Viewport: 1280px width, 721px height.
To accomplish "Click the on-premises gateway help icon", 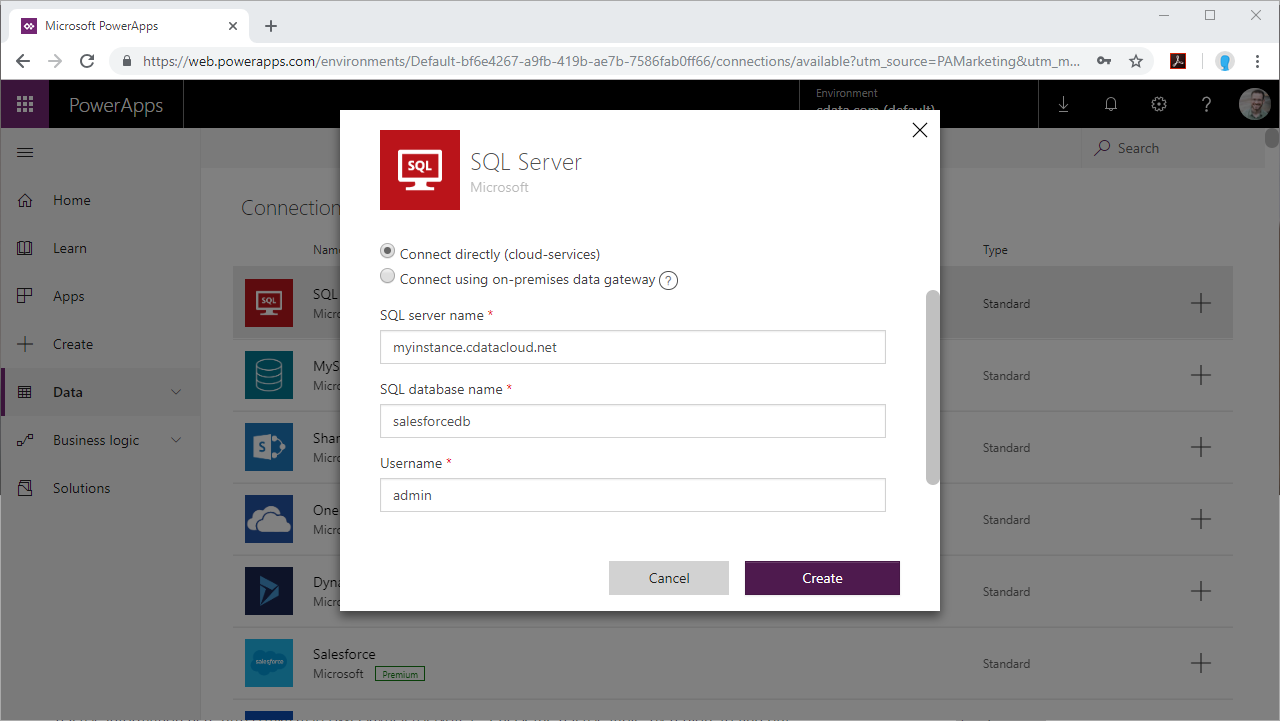I will tap(669, 280).
